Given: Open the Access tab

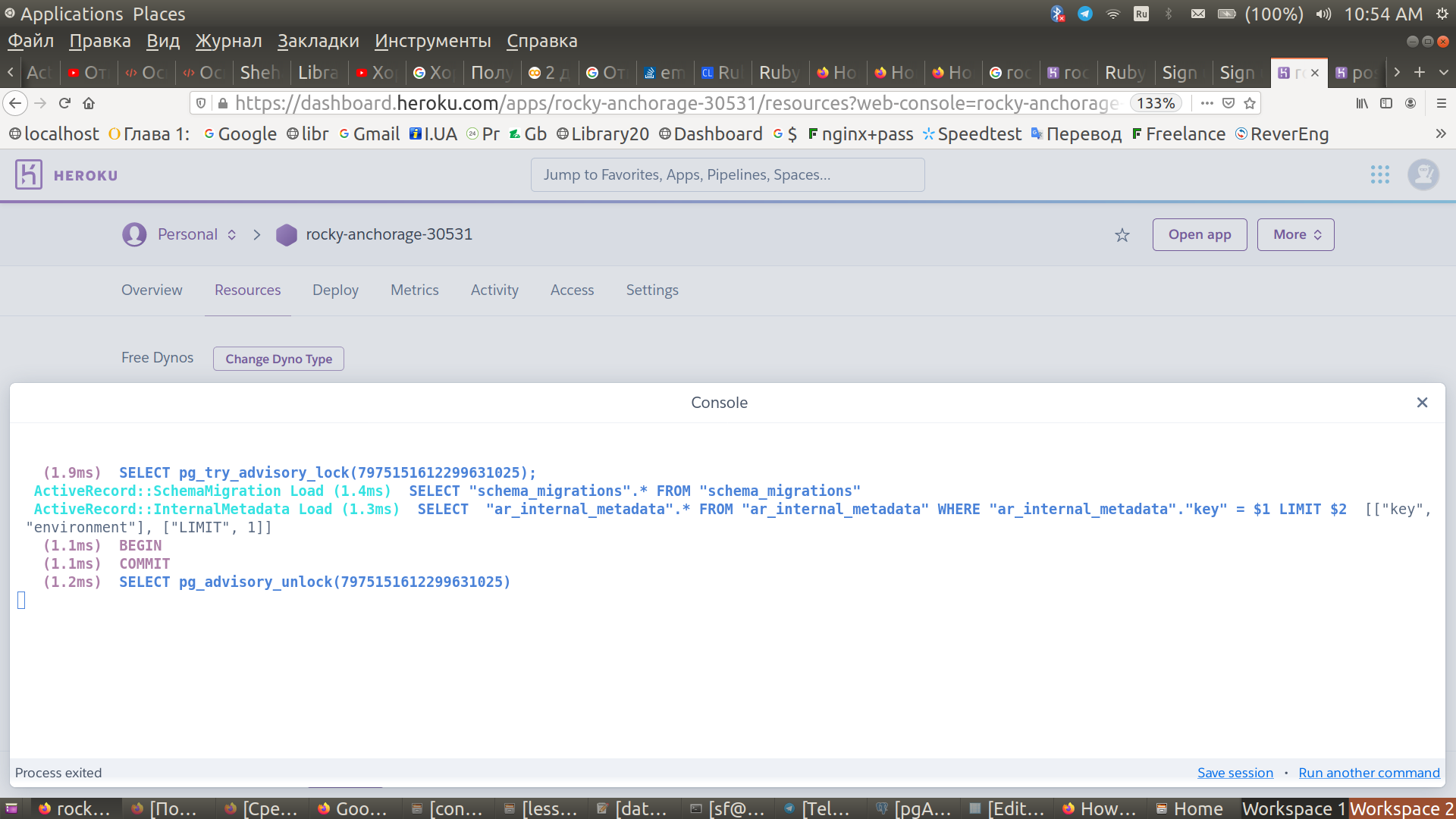Looking at the screenshot, I should (x=573, y=290).
